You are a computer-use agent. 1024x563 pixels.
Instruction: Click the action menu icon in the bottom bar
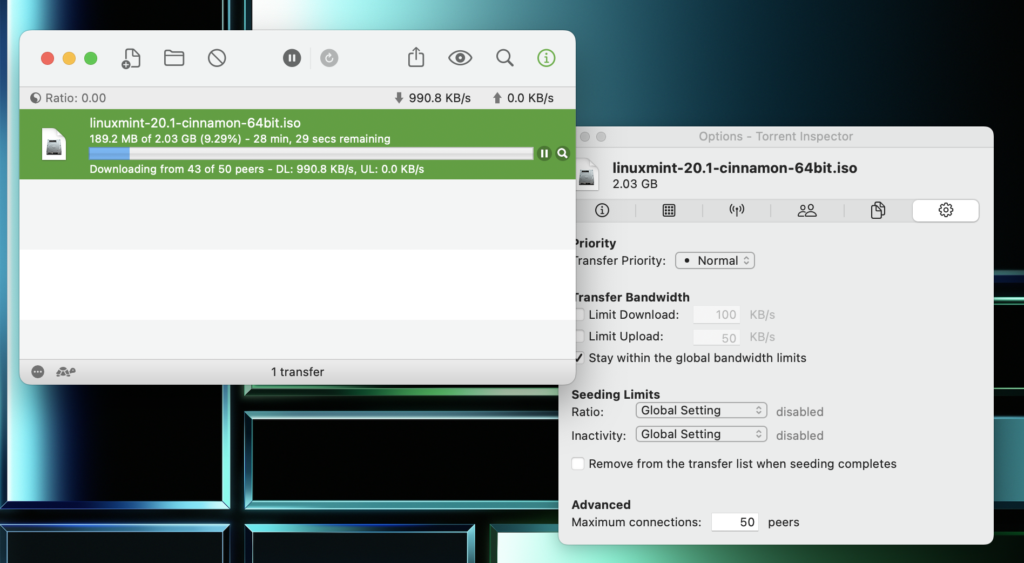38,372
